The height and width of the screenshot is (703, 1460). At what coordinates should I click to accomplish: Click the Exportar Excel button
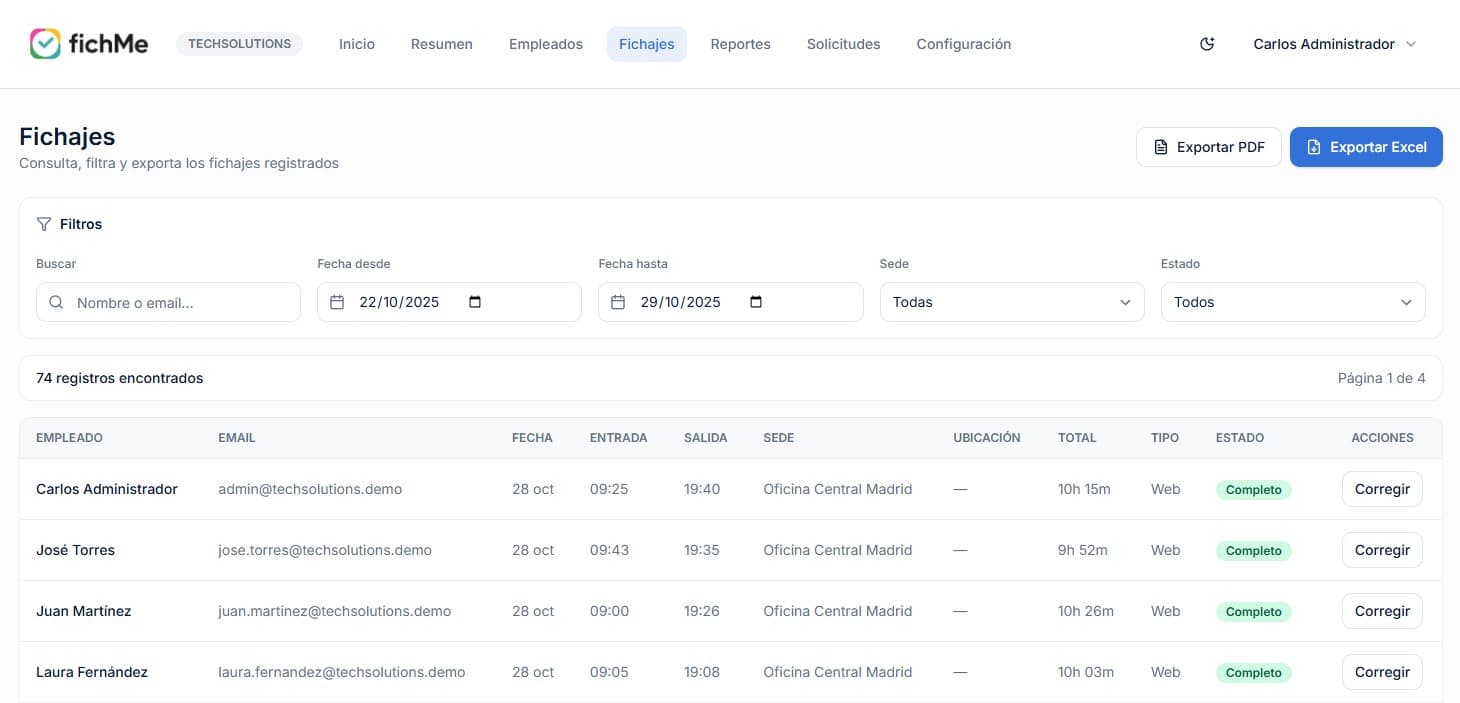(x=1366, y=147)
